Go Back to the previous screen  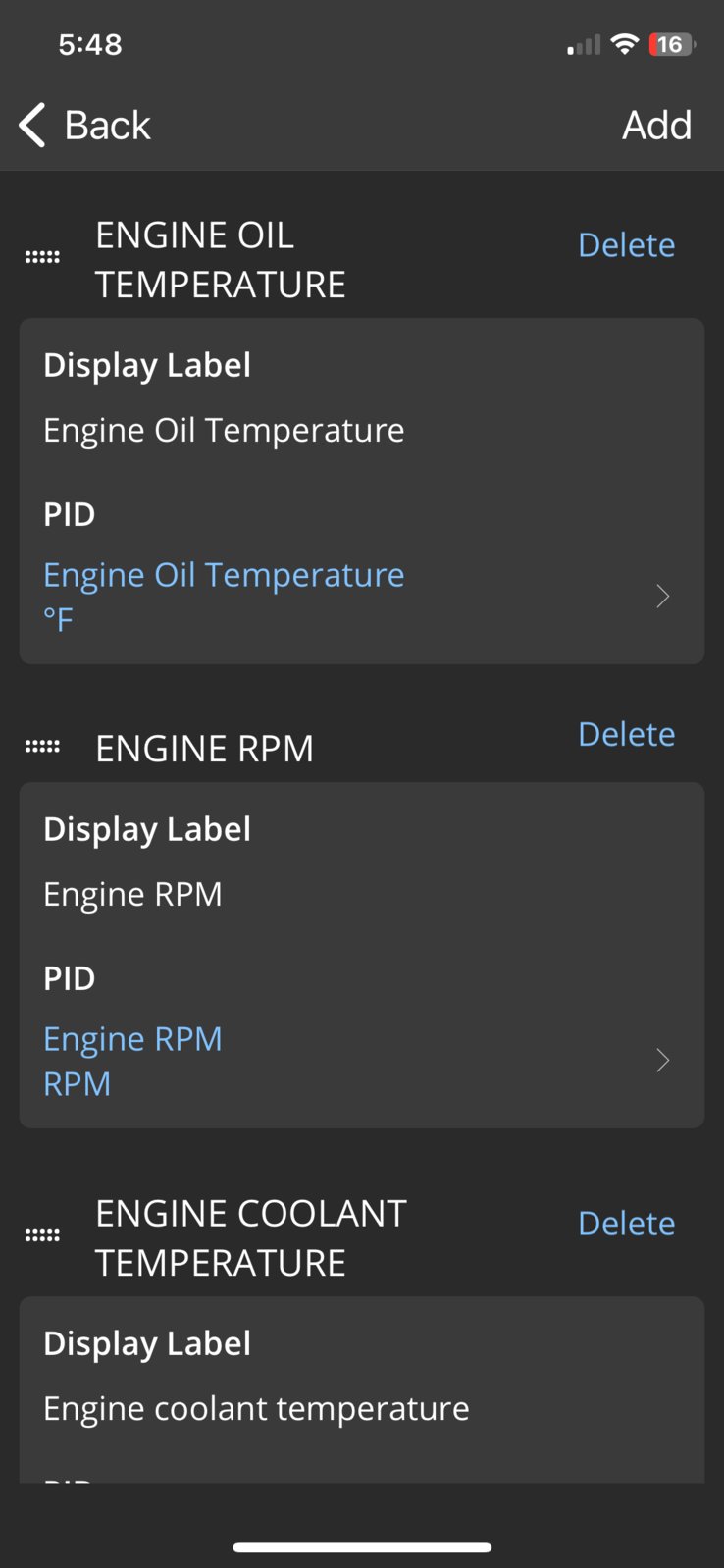[85, 126]
